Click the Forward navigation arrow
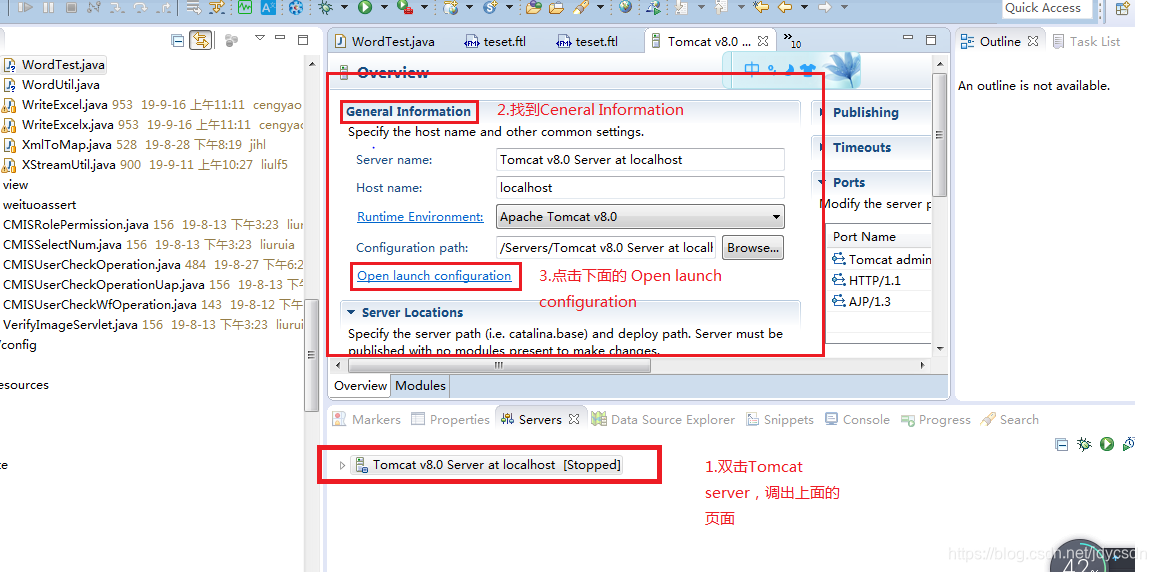 [x=825, y=7]
